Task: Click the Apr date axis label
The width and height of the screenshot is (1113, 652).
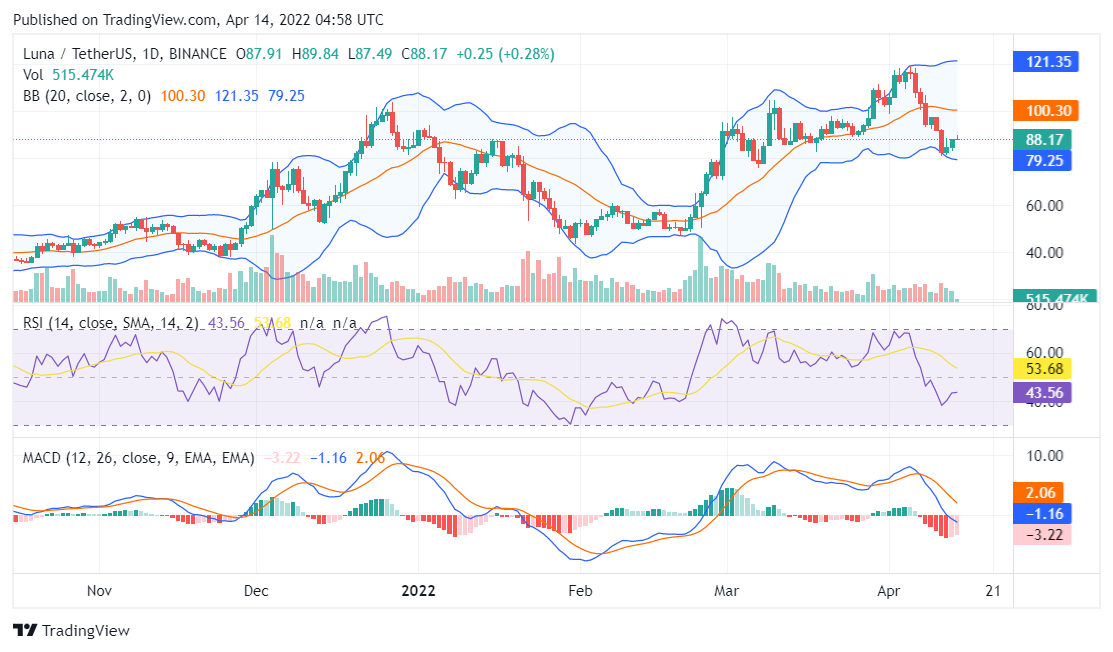Action: point(888,591)
